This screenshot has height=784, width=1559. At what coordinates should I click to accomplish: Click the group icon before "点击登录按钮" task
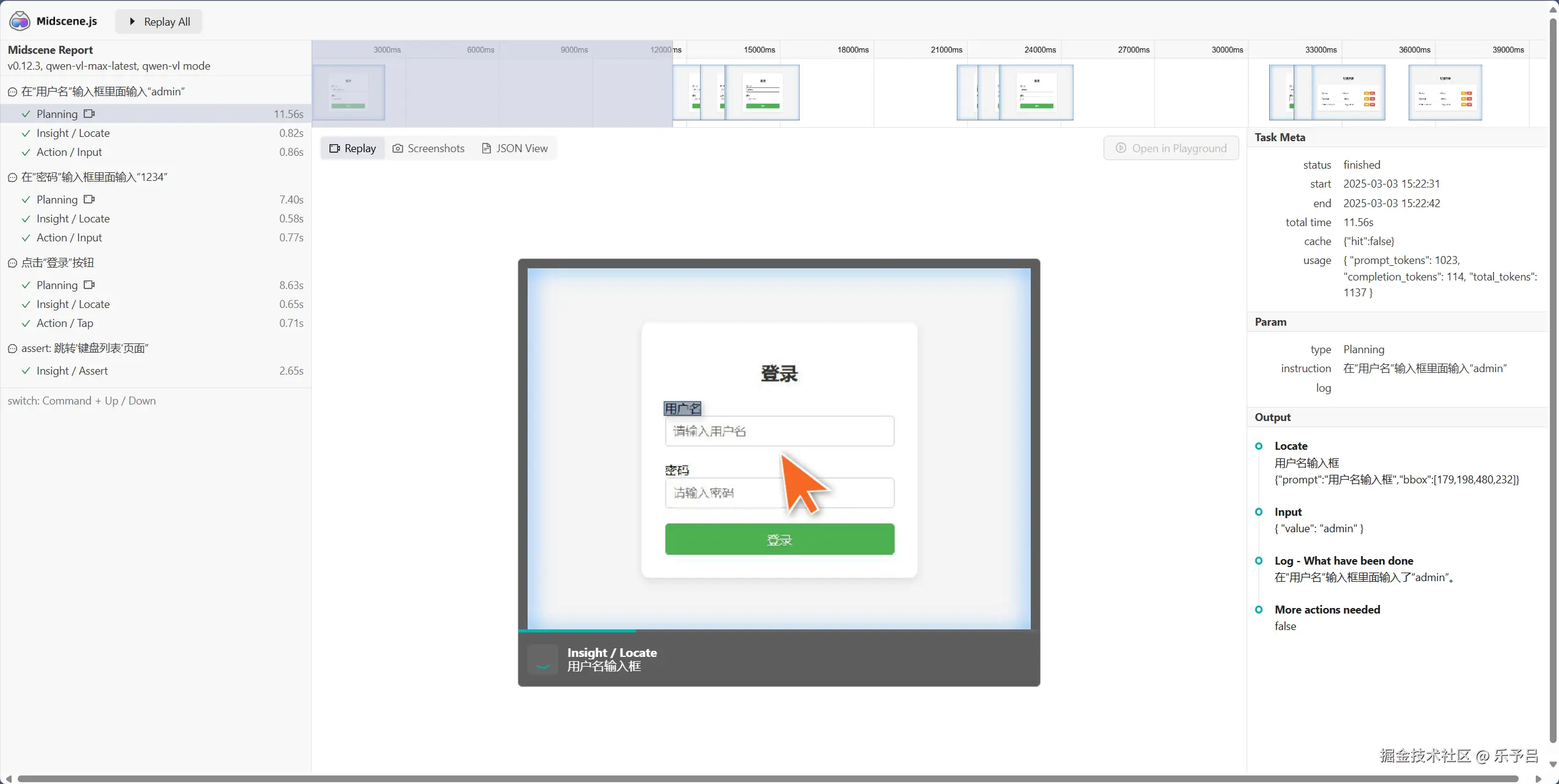(x=12, y=263)
